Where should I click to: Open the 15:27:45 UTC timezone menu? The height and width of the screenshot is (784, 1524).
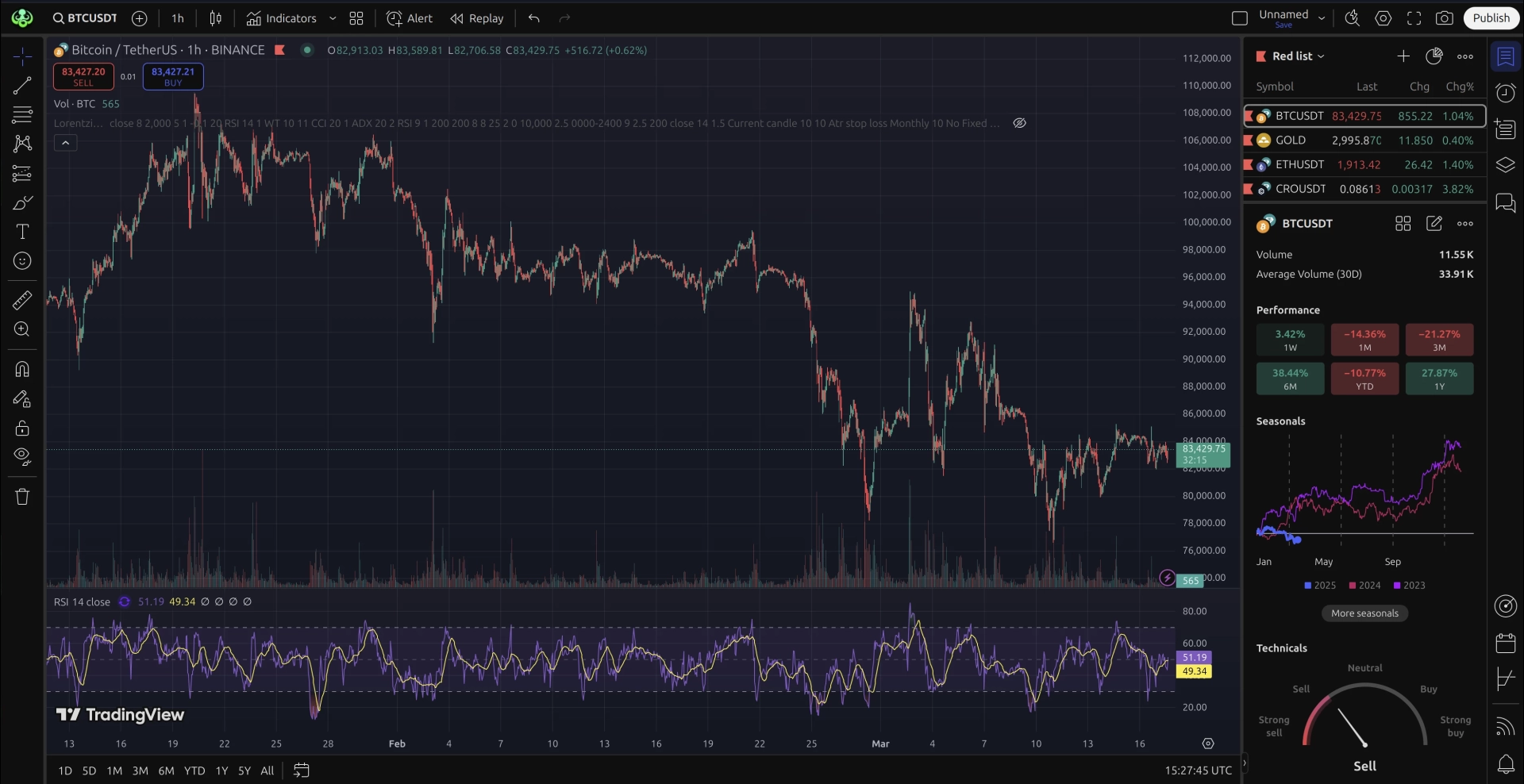coord(1199,771)
